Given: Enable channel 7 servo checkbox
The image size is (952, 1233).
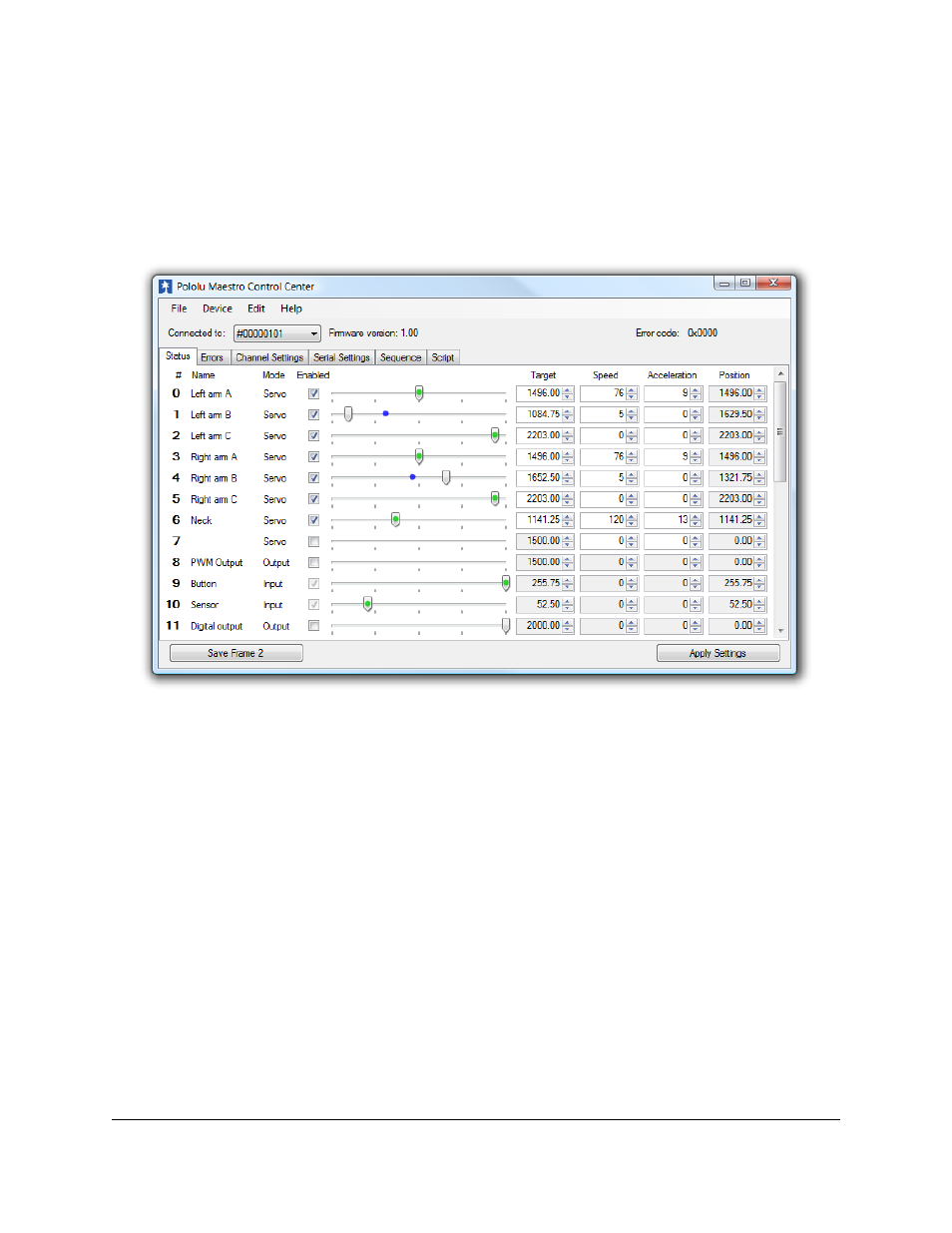Looking at the screenshot, I should click(313, 542).
